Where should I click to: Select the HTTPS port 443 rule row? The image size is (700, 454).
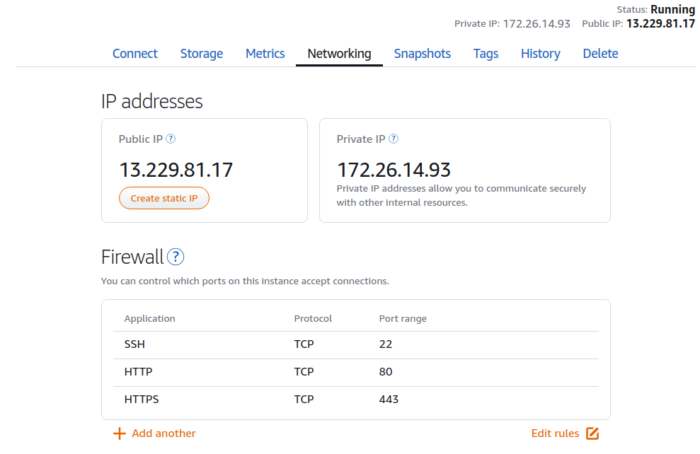coord(355,399)
